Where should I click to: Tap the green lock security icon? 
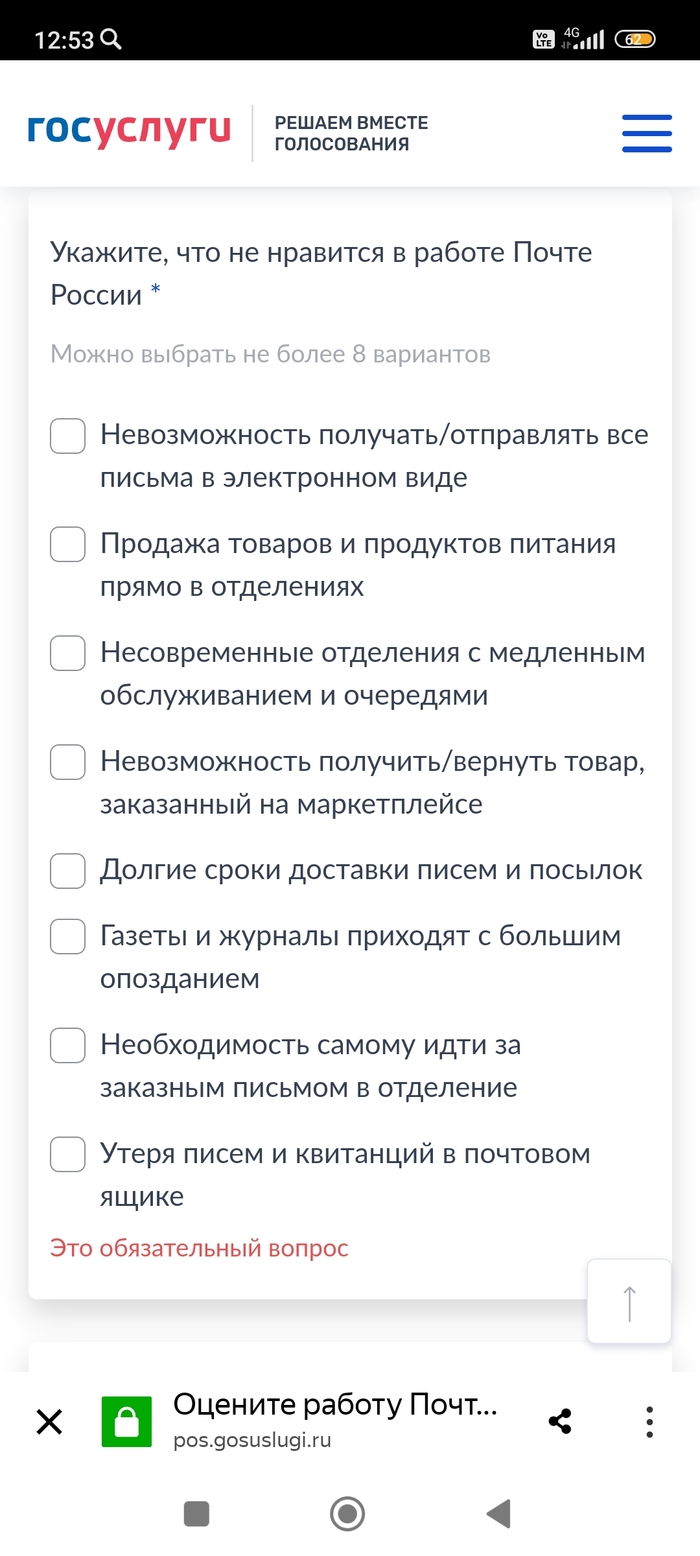point(126,1422)
